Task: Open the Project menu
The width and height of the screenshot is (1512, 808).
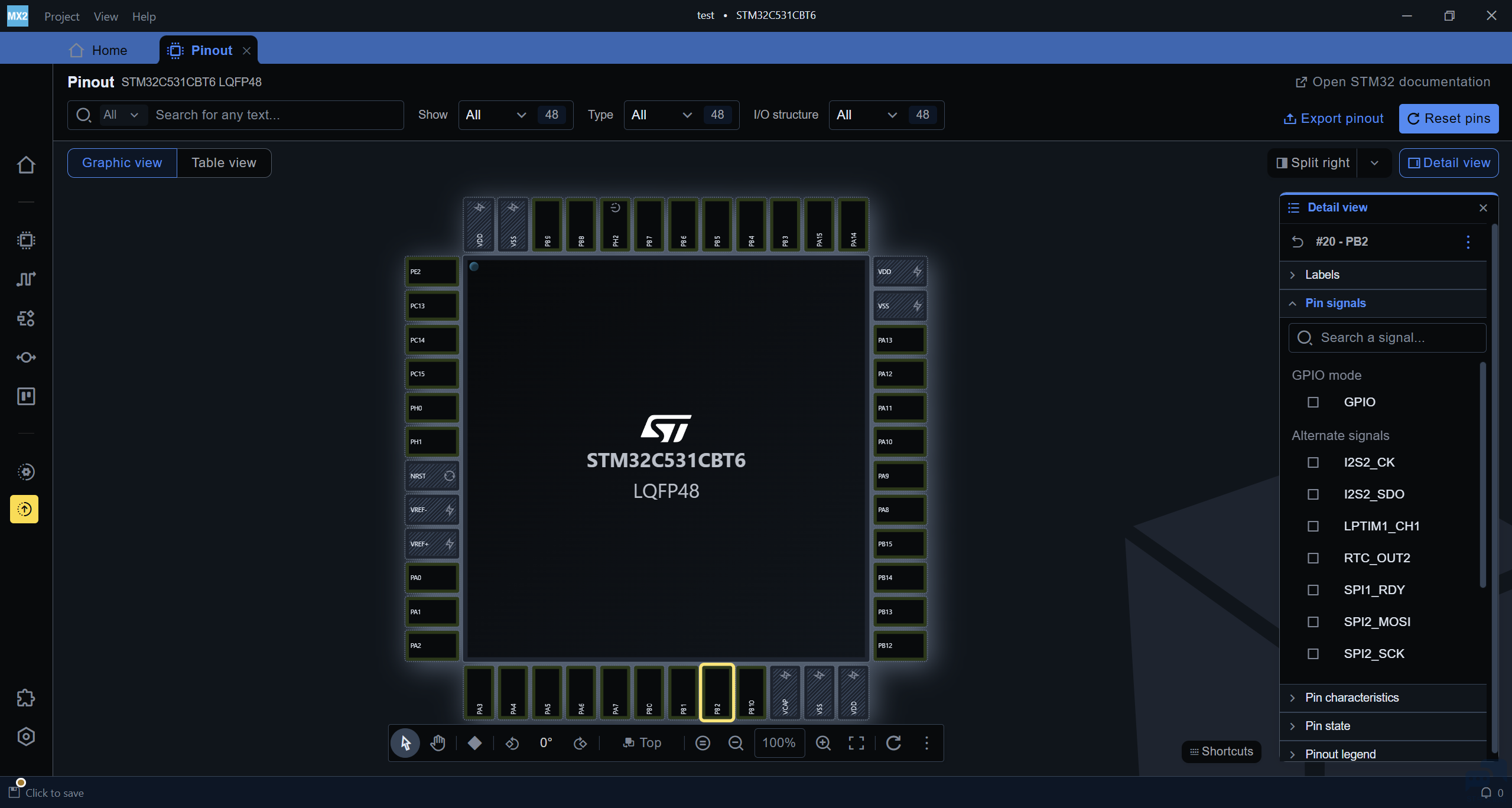Action: tap(61, 17)
